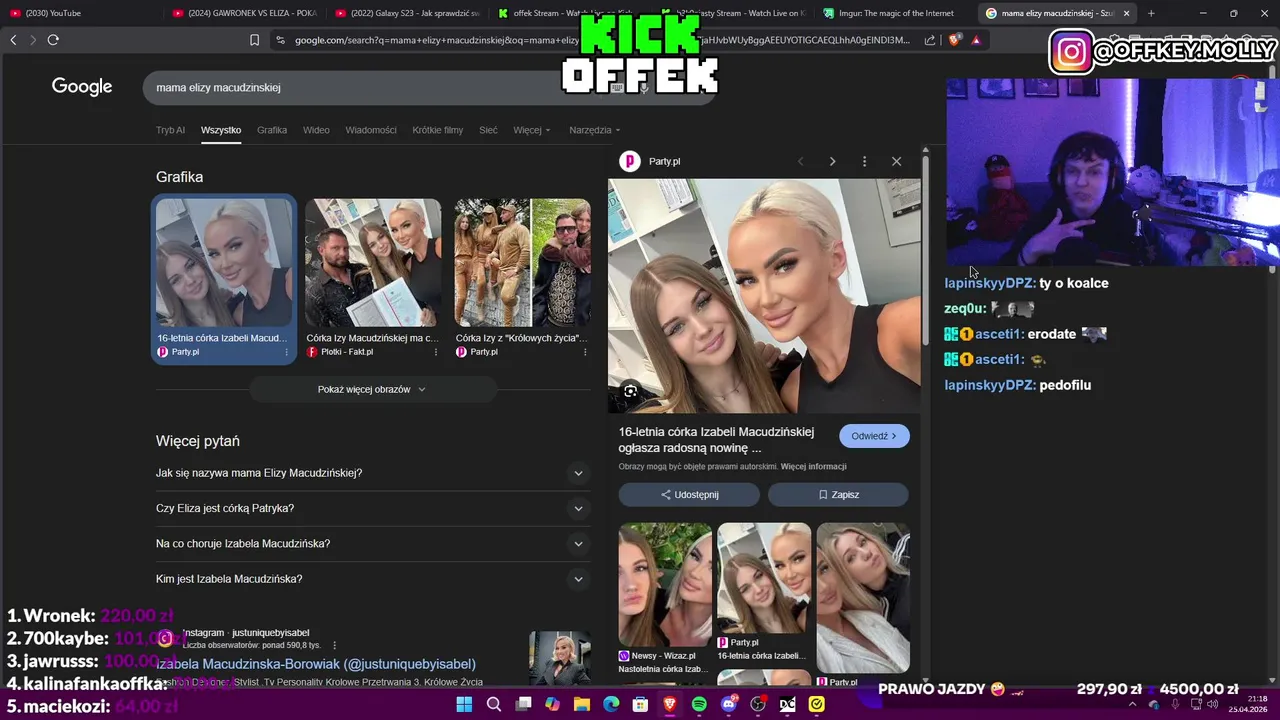Click the 'Odwiedź' visit button
Image resolution: width=1280 pixels, height=720 pixels.
click(874, 436)
